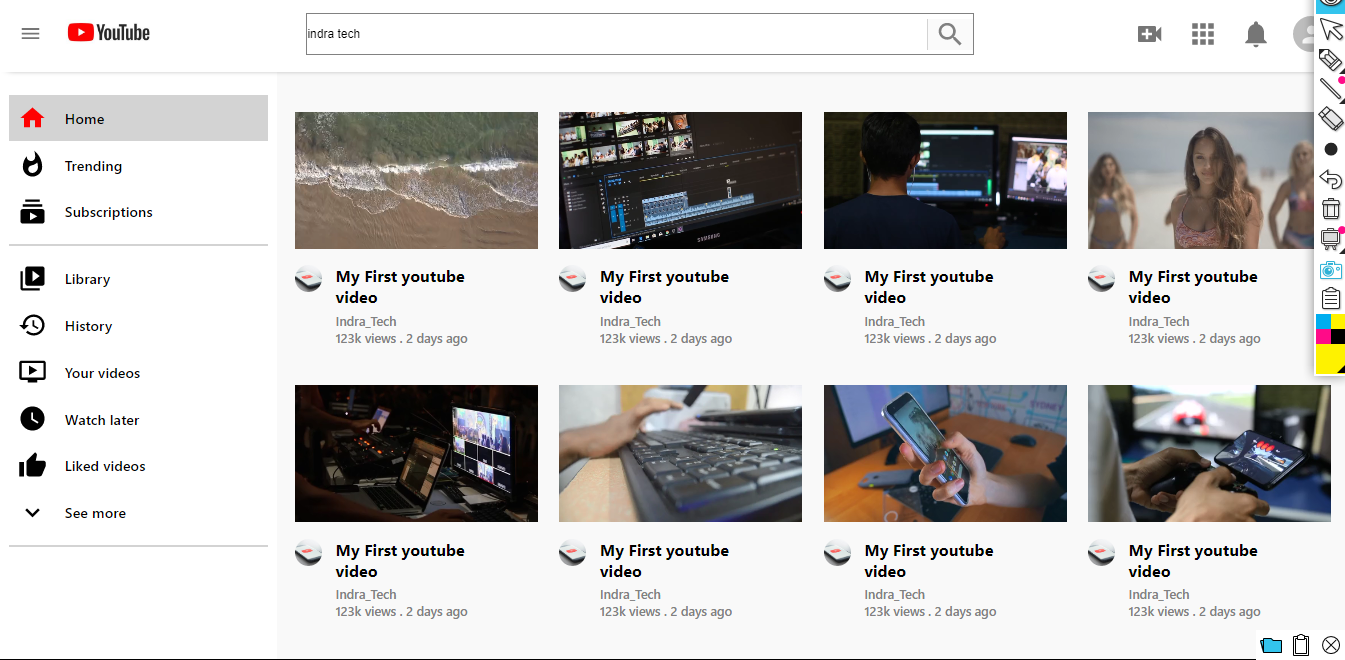
Task: Open Your videos in sidebar
Action: (x=138, y=373)
